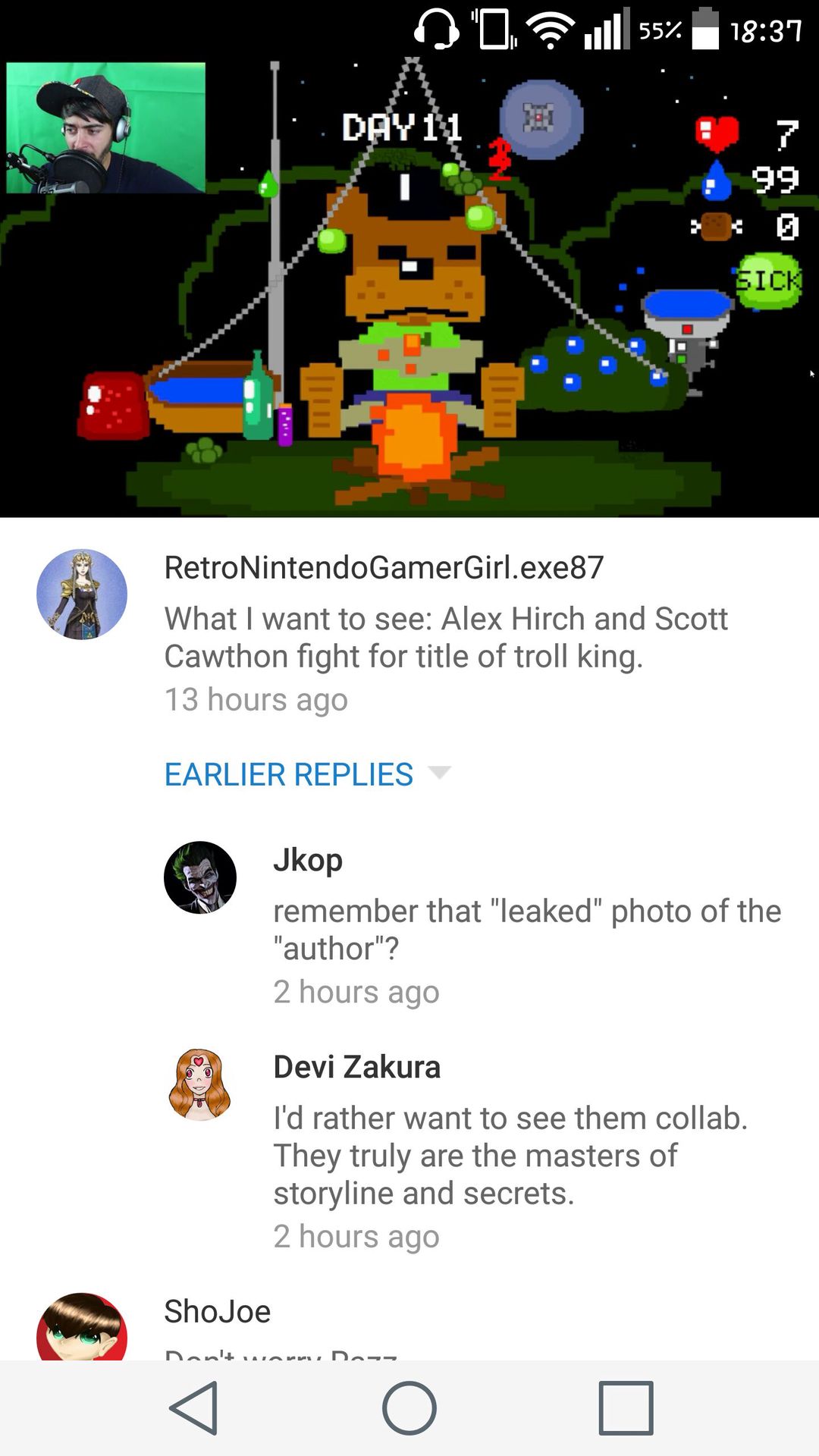Tap the Wi-Fi status bar icon
The image size is (819, 1456).
tap(551, 31)
